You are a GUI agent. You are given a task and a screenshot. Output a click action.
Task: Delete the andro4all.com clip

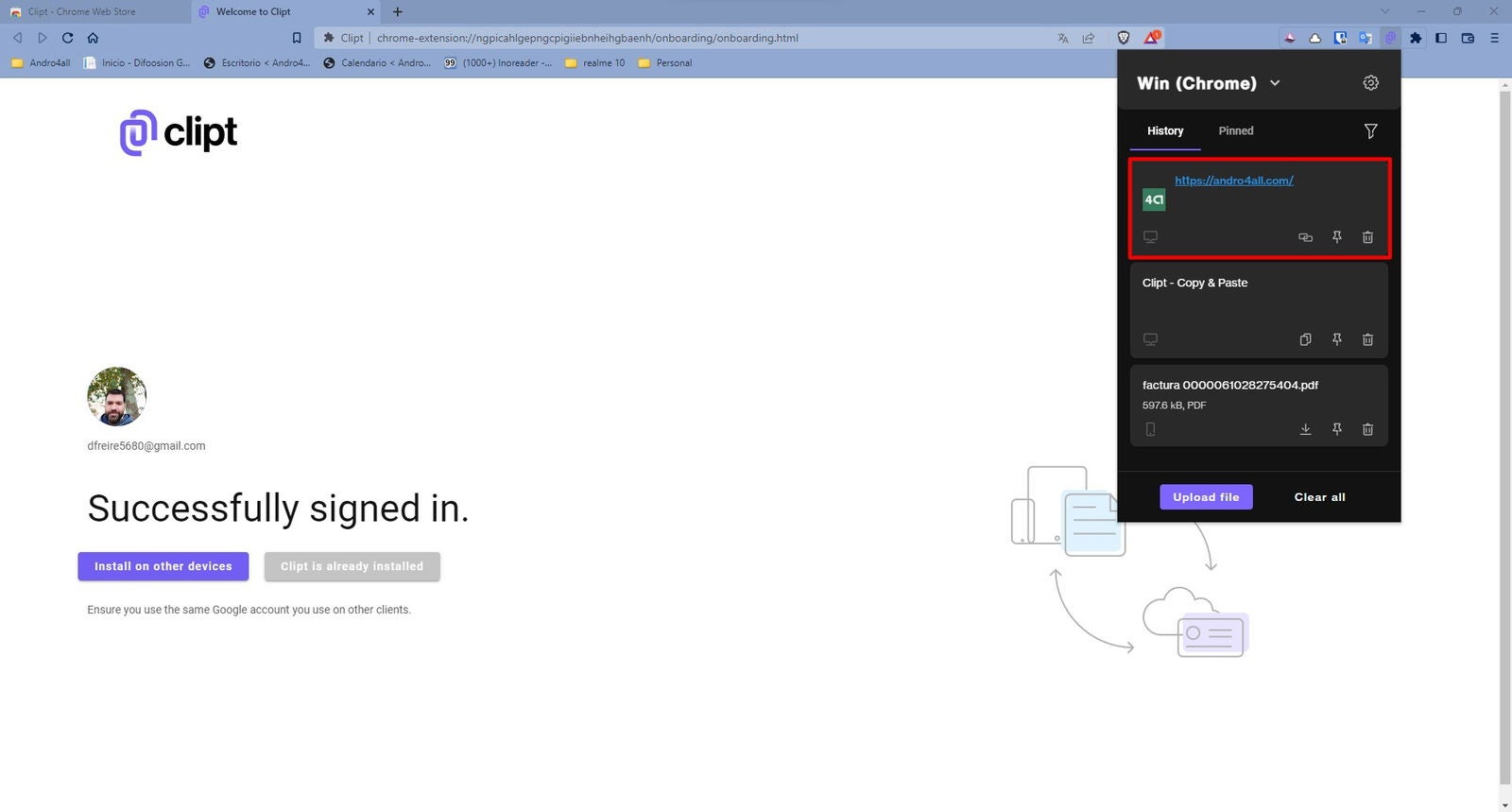[1367, 237]
